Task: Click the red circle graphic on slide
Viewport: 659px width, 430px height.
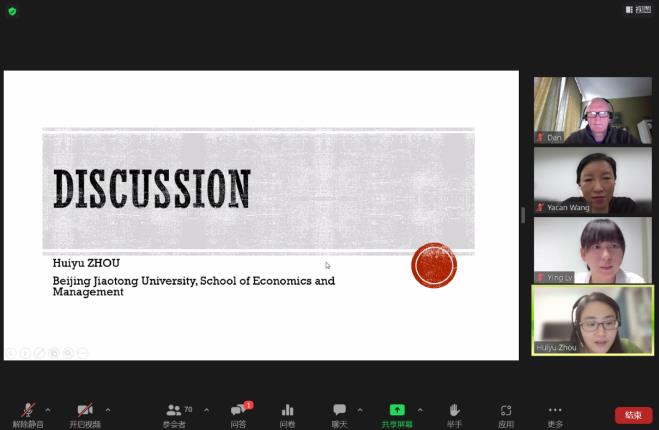Action: click(434, 265)
